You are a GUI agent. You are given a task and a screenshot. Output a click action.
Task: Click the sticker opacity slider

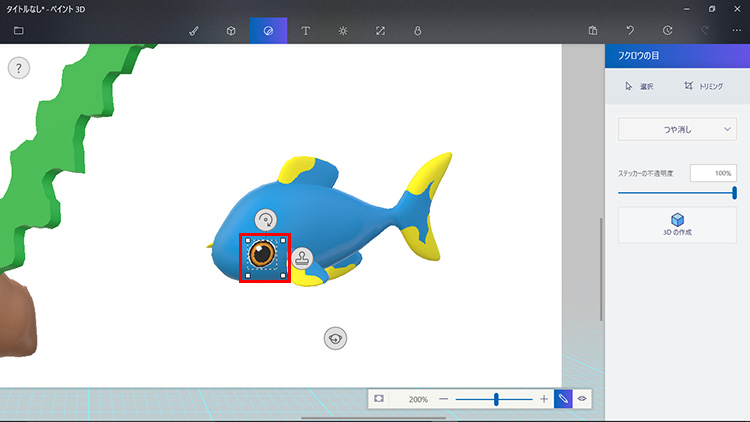pos(677,192)
